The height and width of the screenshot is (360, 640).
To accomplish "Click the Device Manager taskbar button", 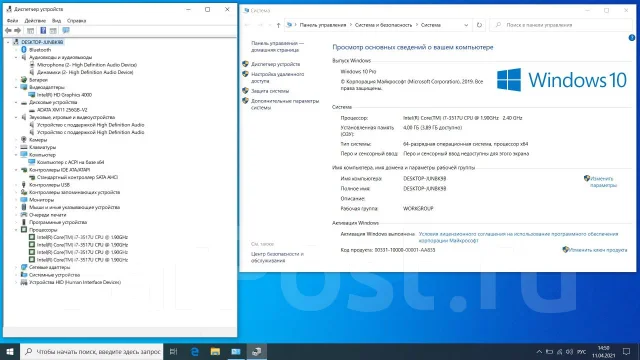I will (x=257, y=351).
